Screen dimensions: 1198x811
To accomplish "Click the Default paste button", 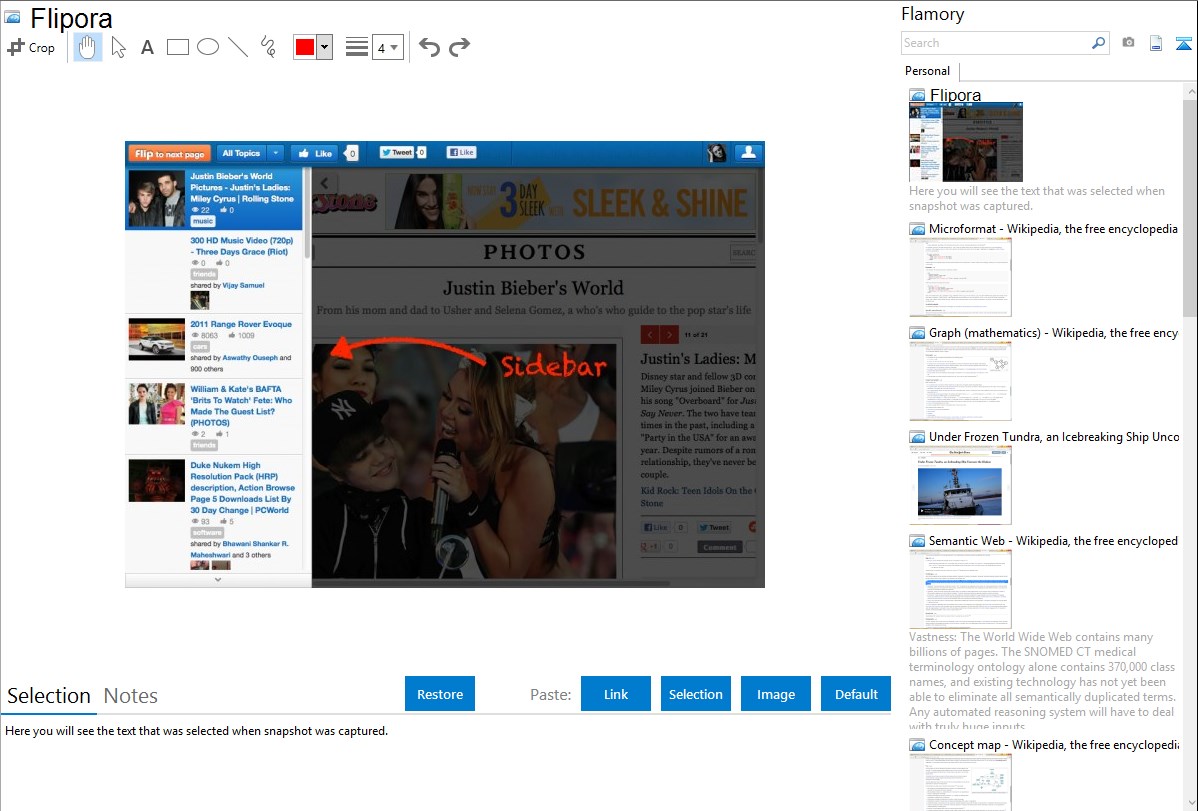I will tap(856, 694).
